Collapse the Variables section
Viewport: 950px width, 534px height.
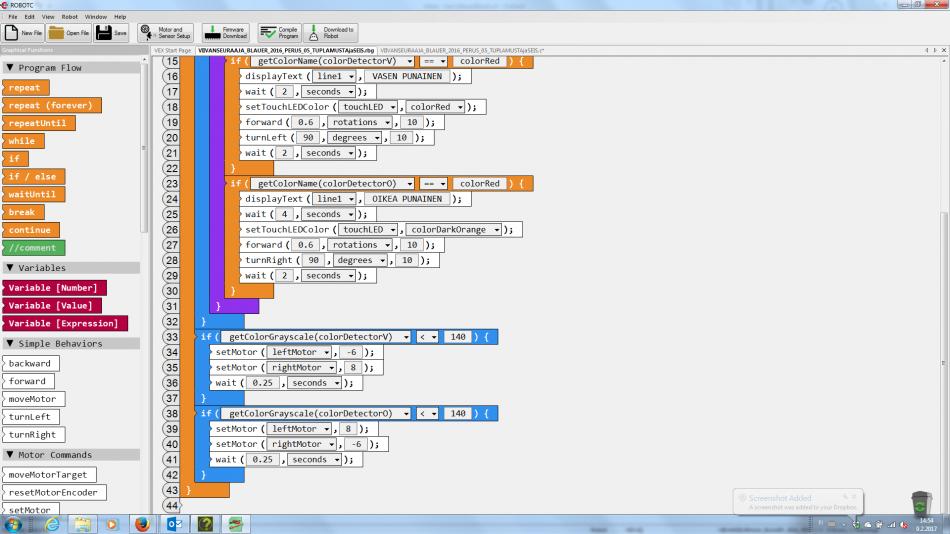pyautogui.click(x=10, y=267)
